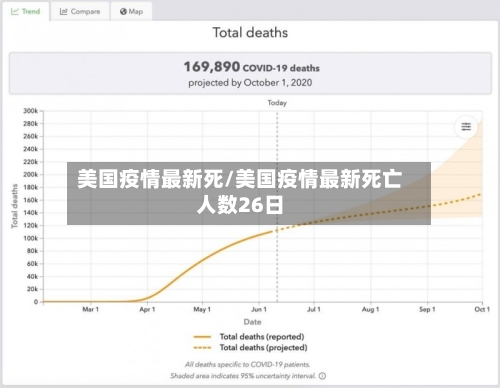Click the 'Apr 1' axis label
The height and width of the screenshot is (388, 500).
click(x=147, y=310)
